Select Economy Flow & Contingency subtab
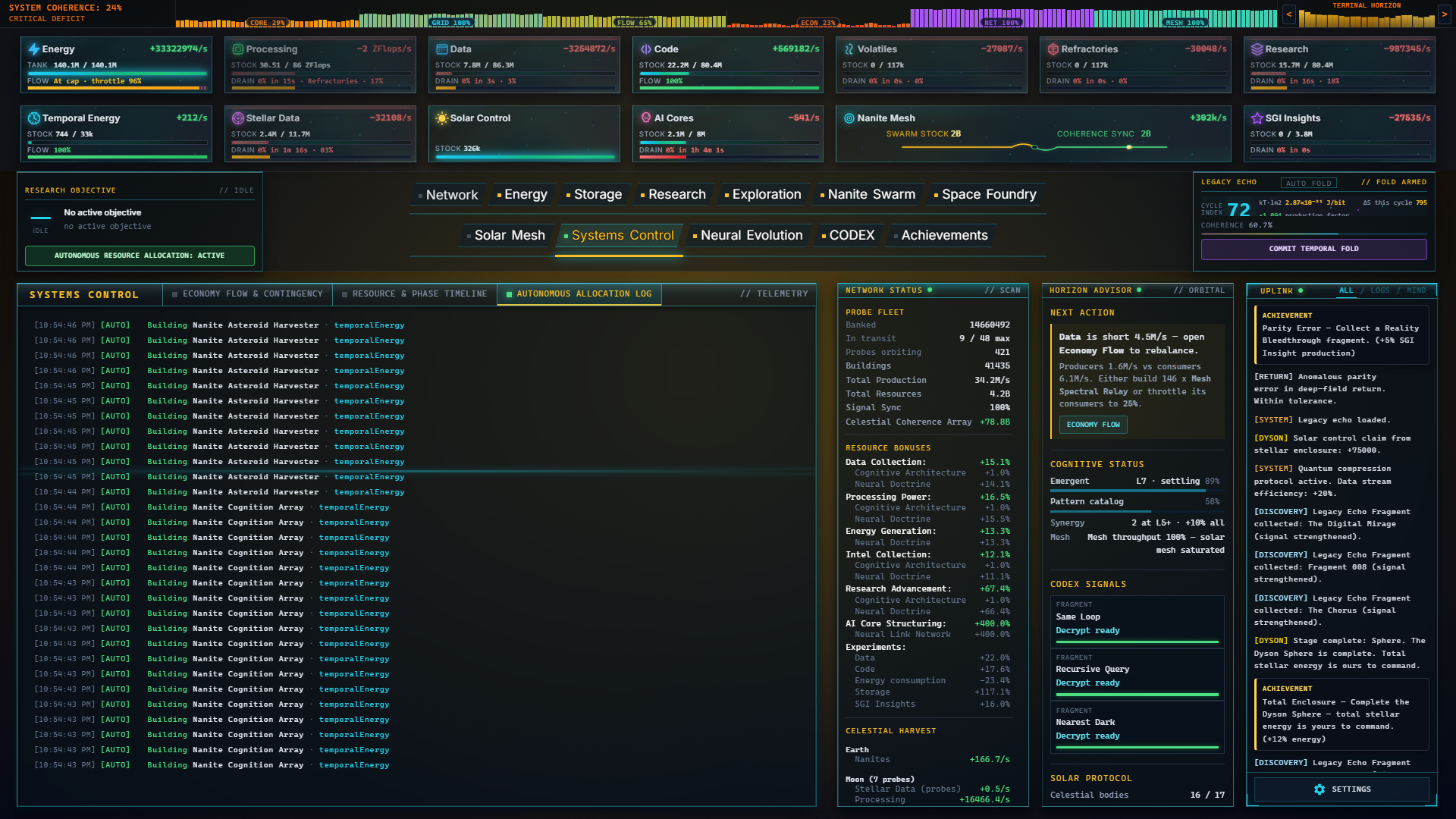Screen dimensions: 1456x819 247,294
